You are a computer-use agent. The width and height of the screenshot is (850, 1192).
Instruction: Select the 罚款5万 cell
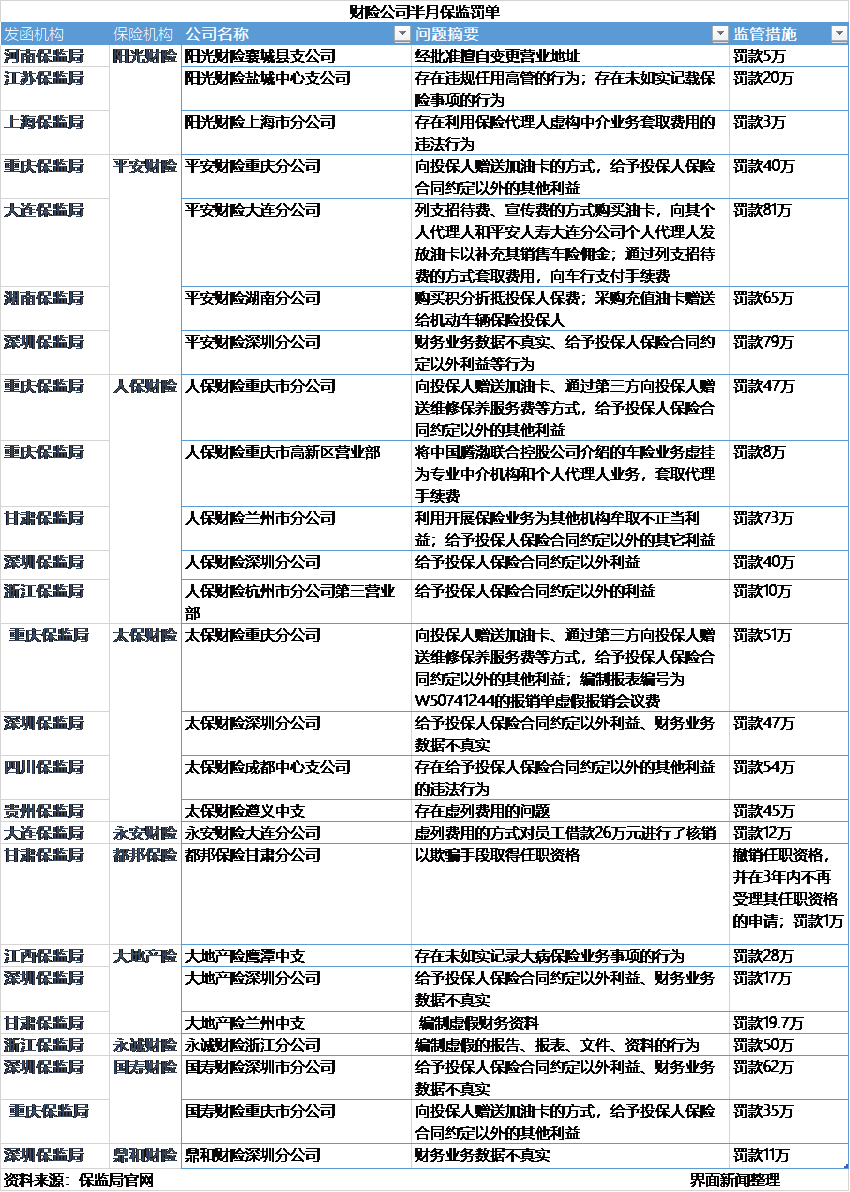coord(788,56)
